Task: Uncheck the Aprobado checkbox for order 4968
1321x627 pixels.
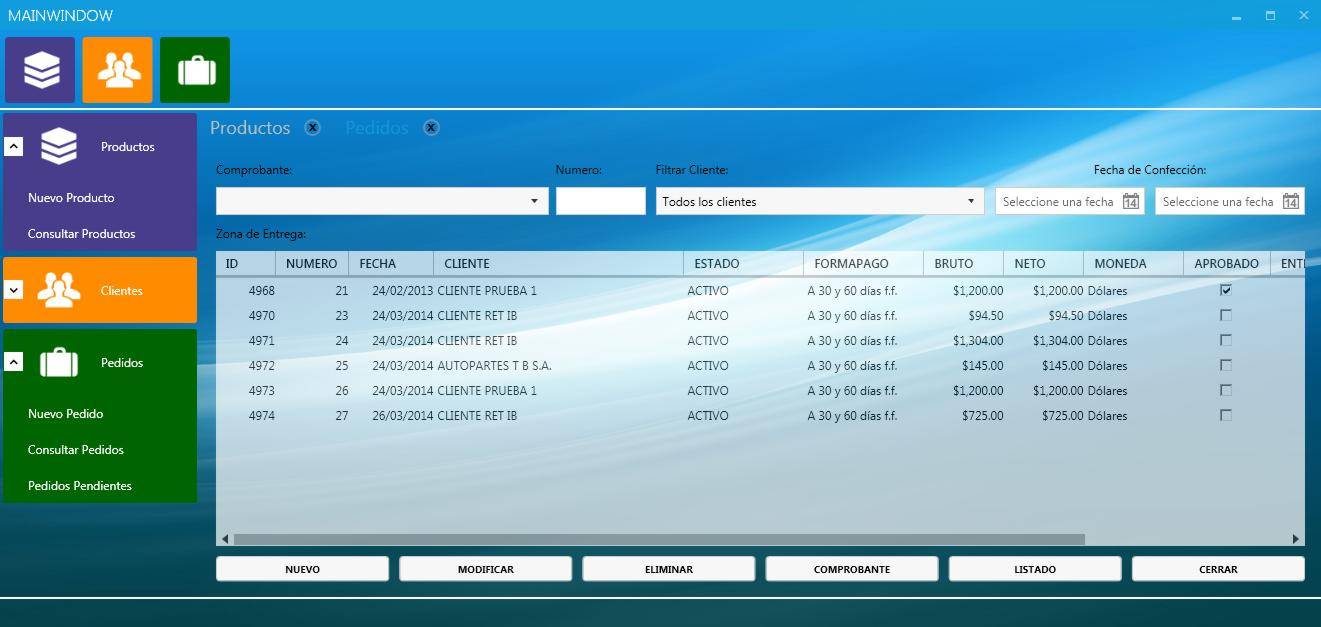Action: click(1226, 290)
